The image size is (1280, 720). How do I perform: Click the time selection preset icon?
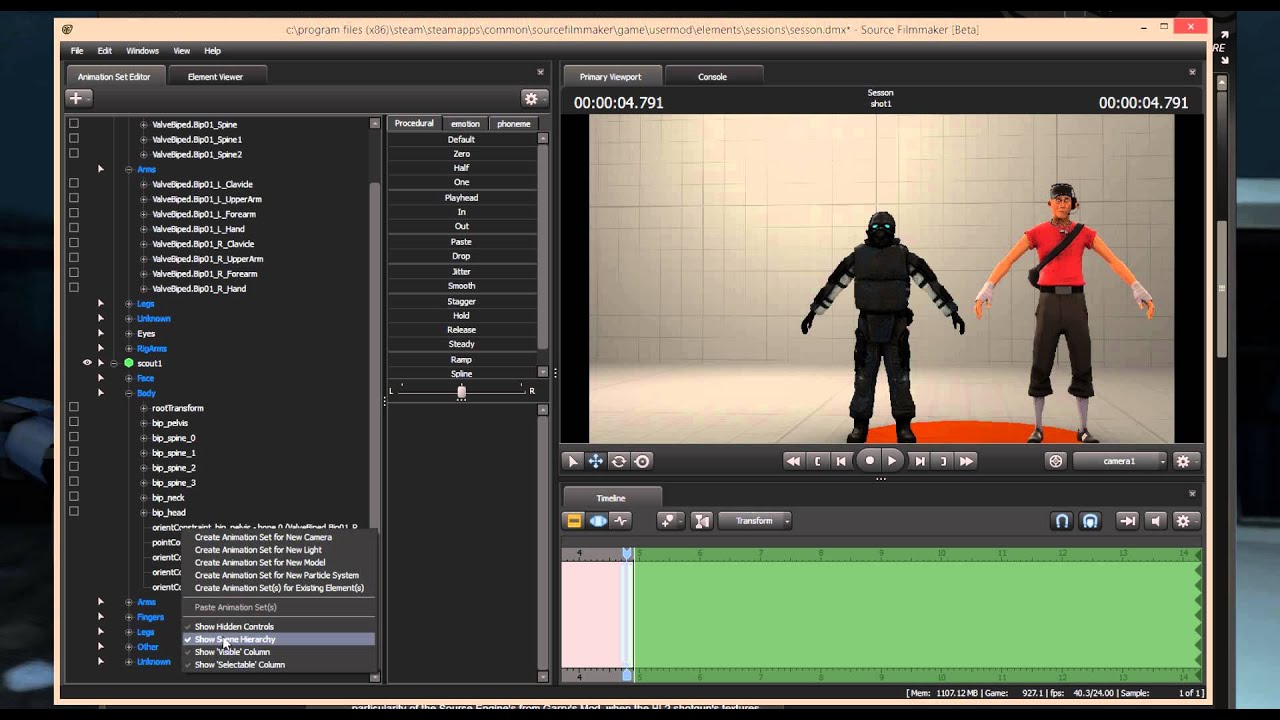click(x=702, y=521)
